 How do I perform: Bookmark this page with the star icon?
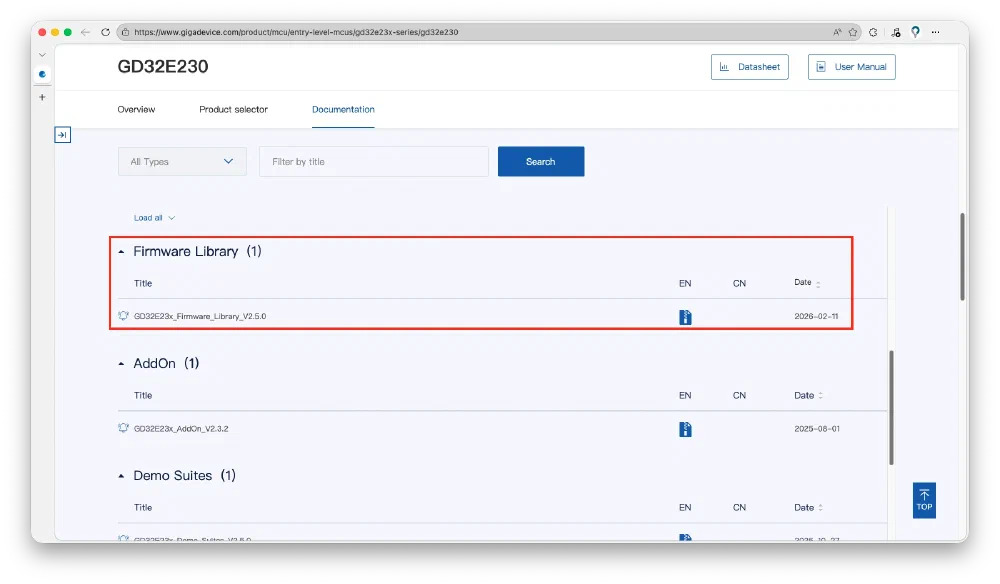pos(853,32)
